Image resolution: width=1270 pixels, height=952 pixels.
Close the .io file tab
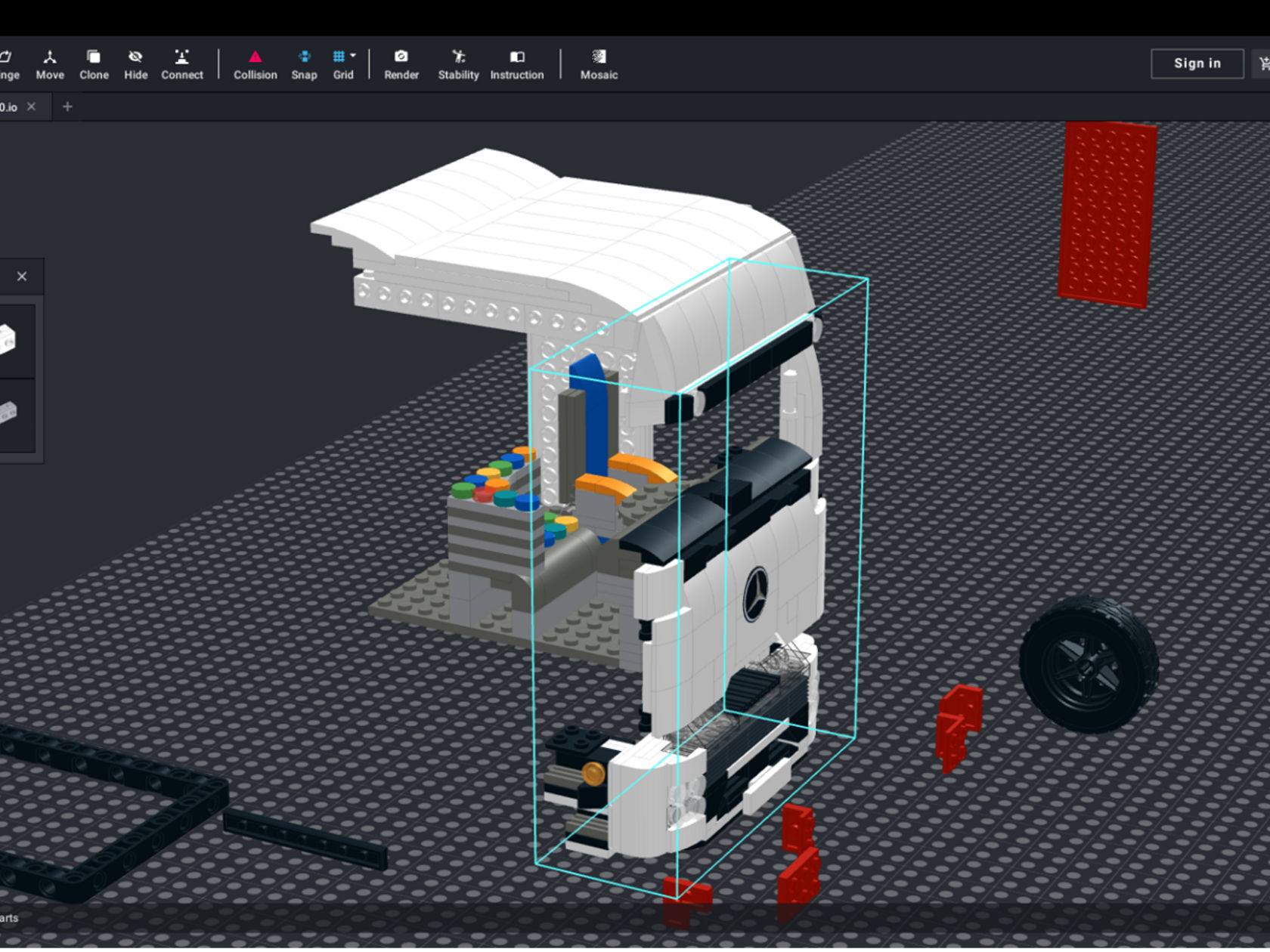[31, 107]
